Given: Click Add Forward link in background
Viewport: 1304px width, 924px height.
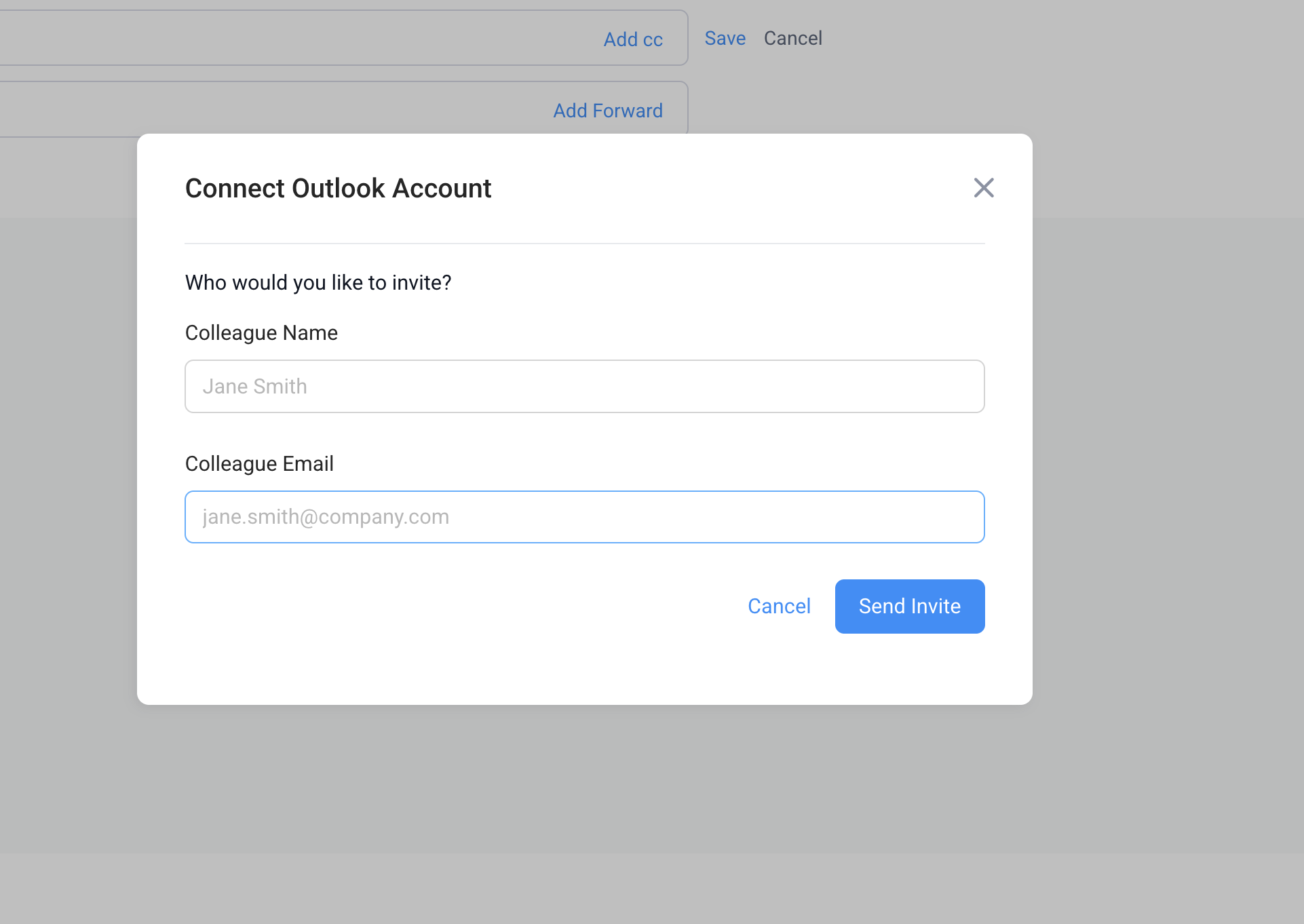Looking at the screenshot, I should pyautogui.click(x=608, y=111).
